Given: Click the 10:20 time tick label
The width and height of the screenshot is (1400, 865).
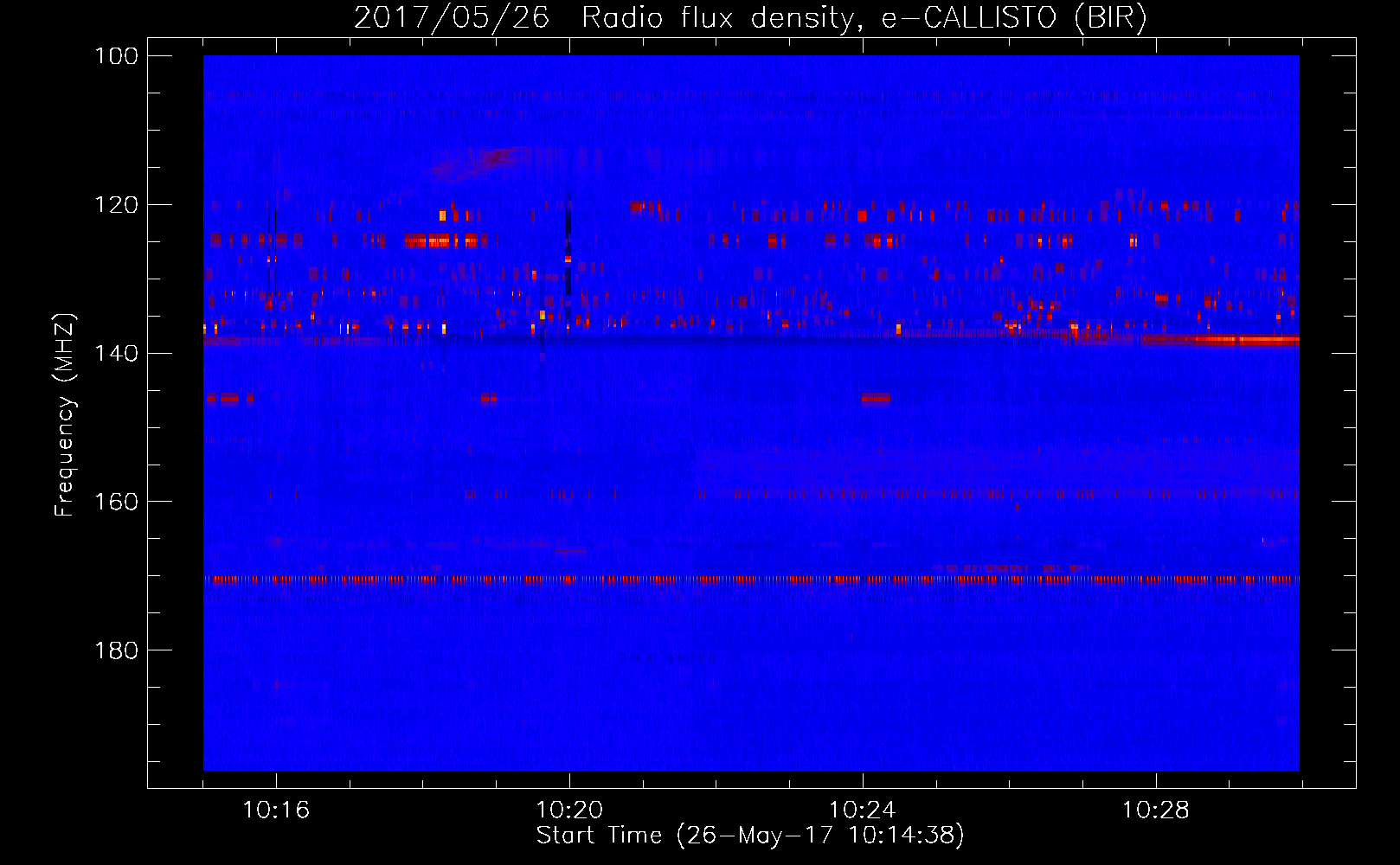Looking at the screenshot, I should (x=569, y=811).
